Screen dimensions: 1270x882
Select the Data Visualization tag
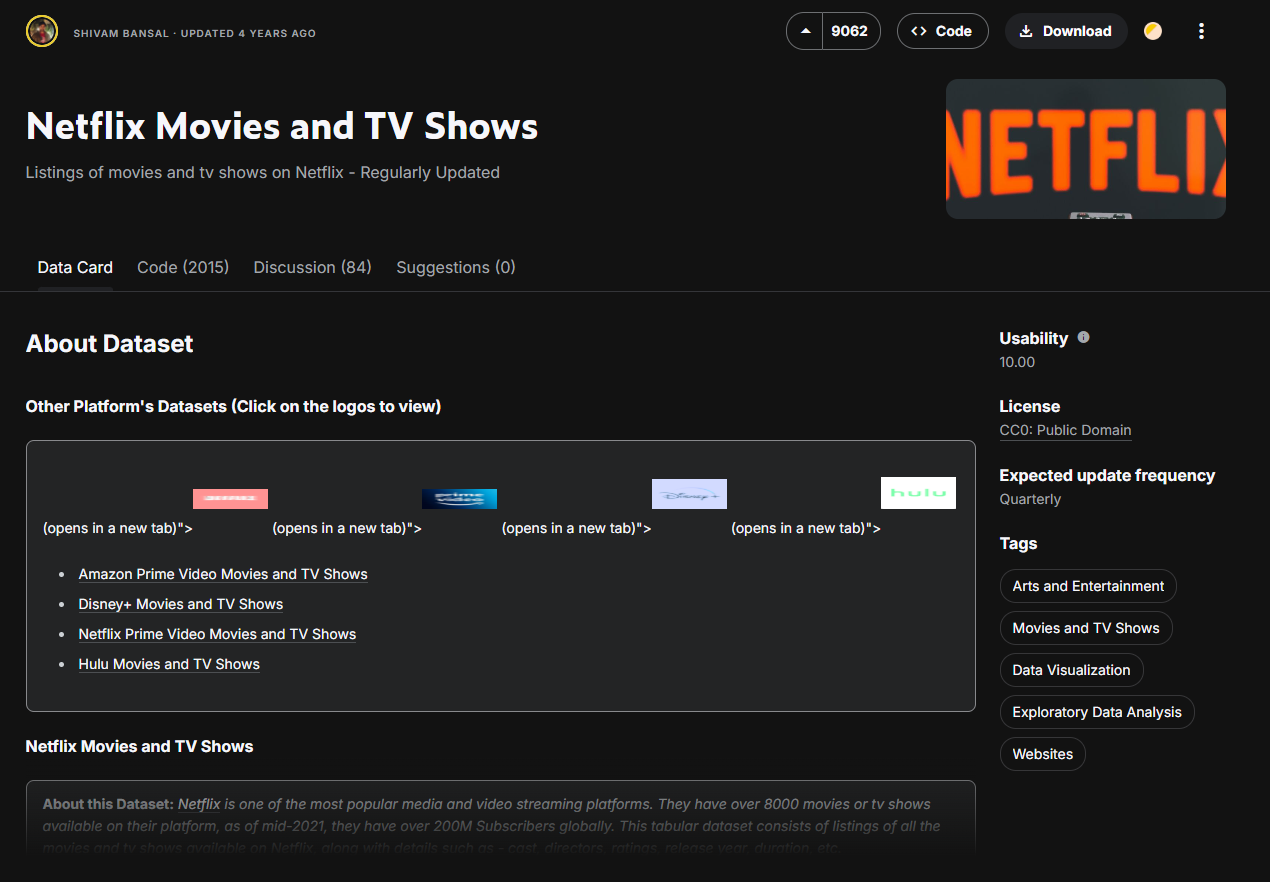(x=1071, y=670)
